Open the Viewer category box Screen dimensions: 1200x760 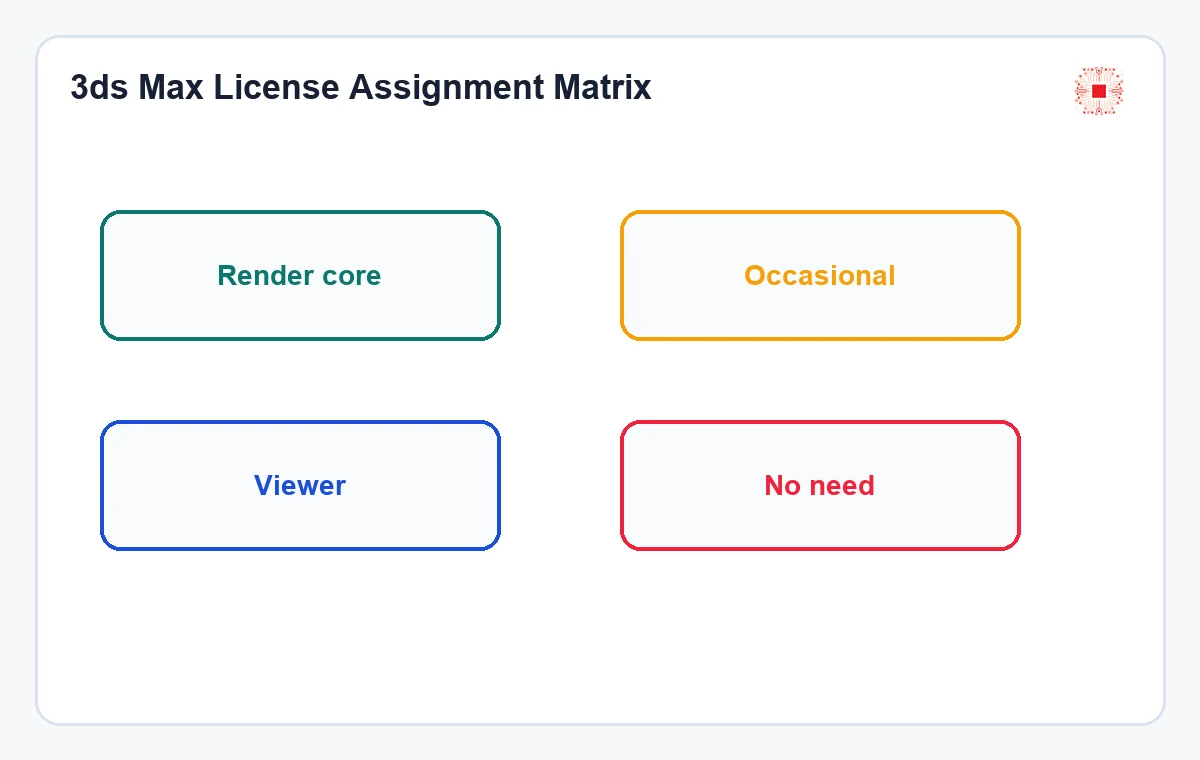pos(300,485)
